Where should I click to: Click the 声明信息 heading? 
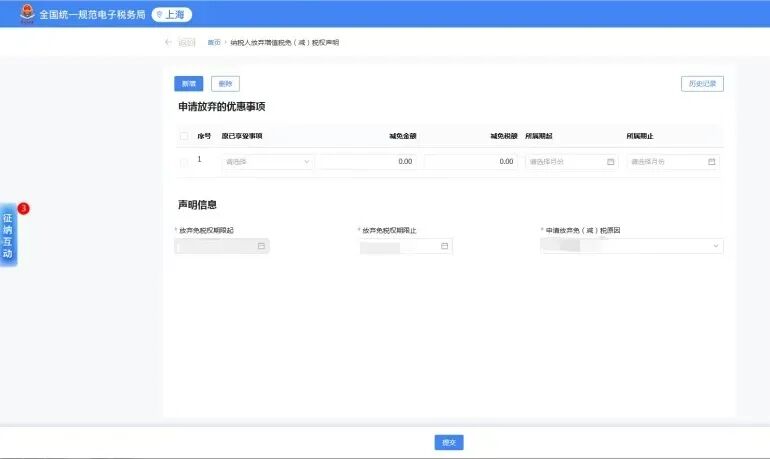click(197, 205)
